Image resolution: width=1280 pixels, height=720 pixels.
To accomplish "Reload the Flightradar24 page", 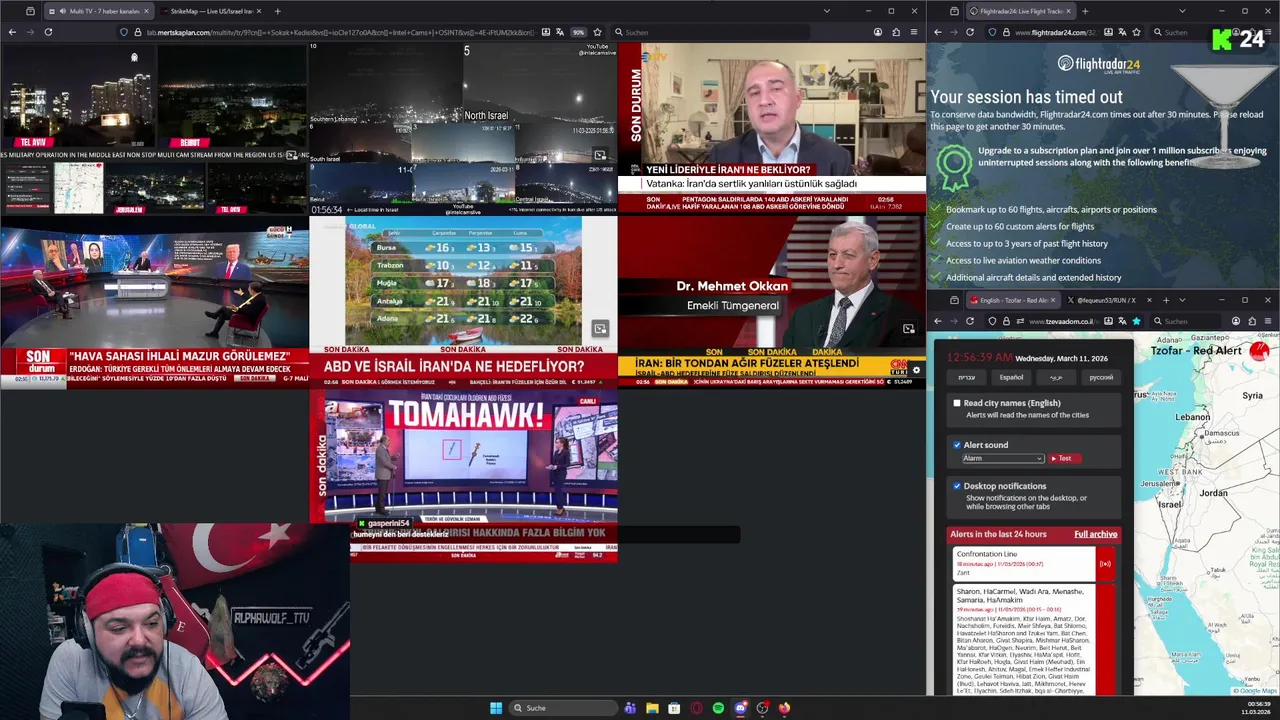I will pyautogui.click(x=970, y=32).
